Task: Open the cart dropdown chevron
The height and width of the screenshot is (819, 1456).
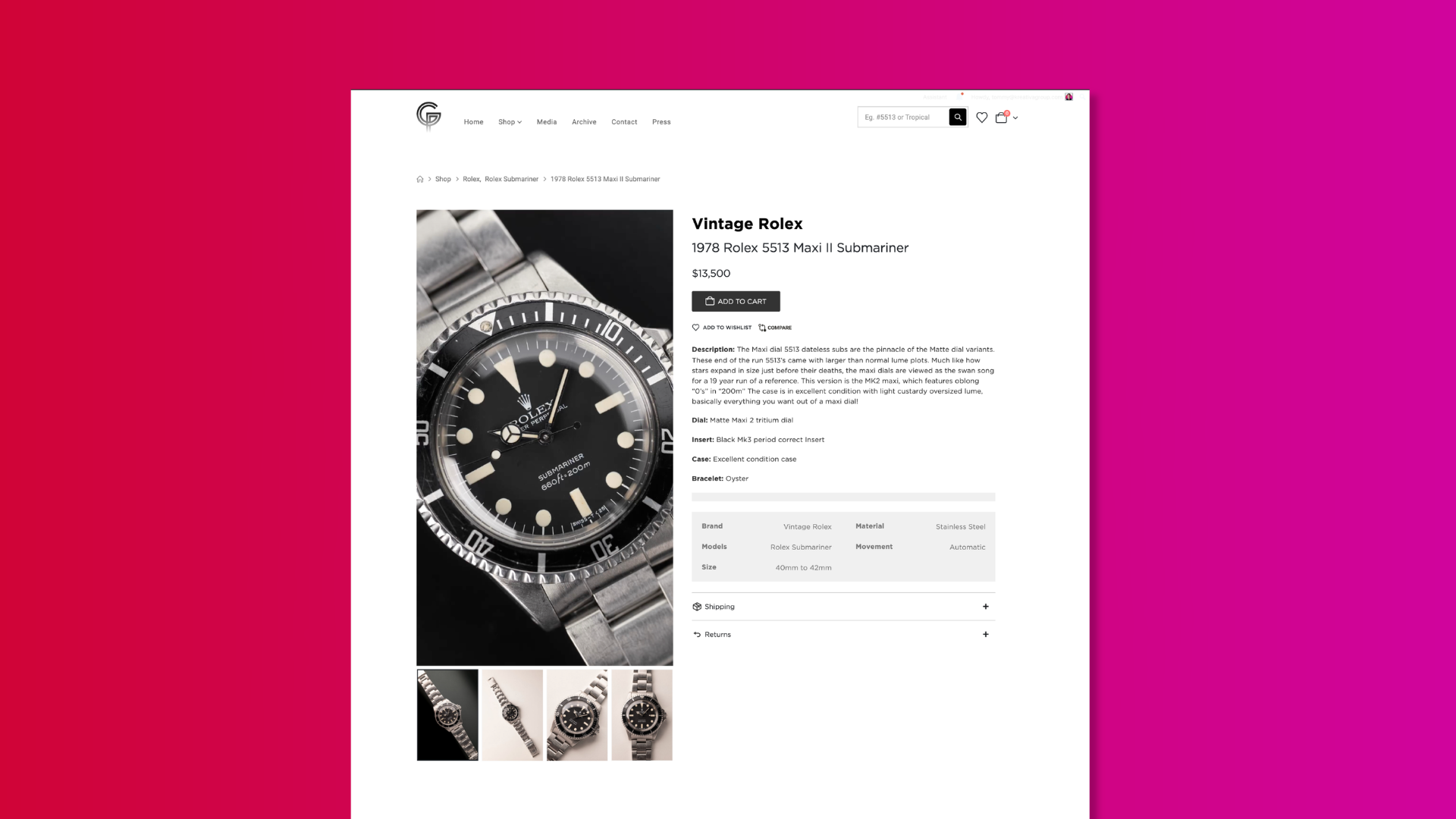Action: [1015, 118]
